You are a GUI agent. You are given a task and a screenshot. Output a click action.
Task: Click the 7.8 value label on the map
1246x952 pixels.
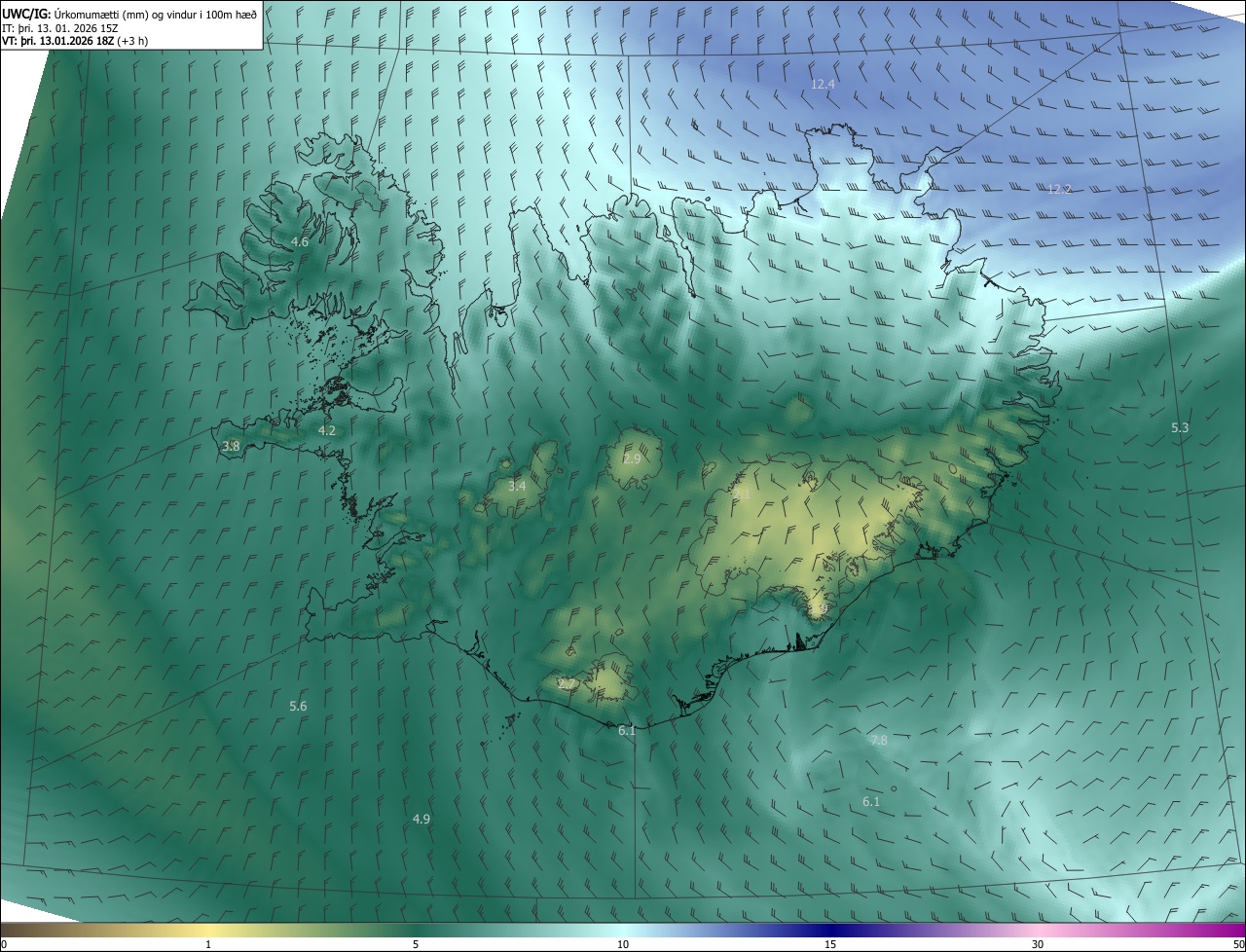click(878, 741)
